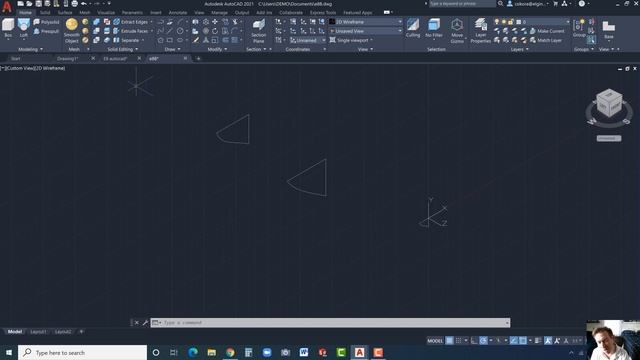This screenshot has height=360, width=640.
Task: Toggle the layer 0 on/off lightbulb
Action: 496,22
